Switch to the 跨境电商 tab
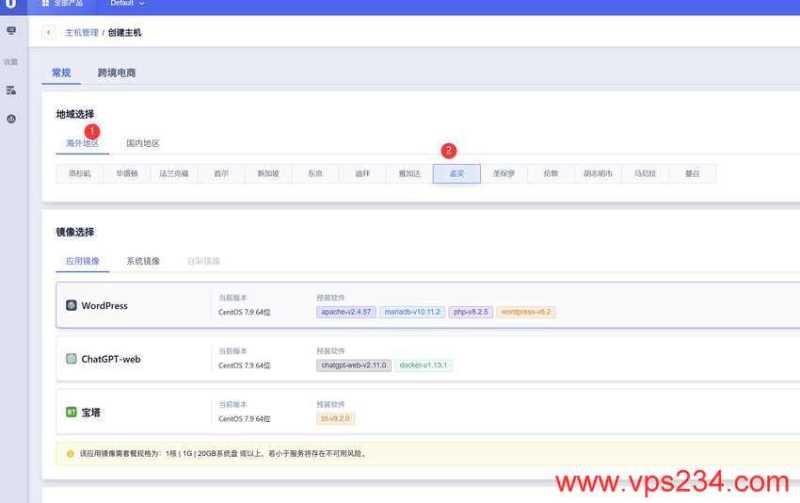 coord(116,73)
